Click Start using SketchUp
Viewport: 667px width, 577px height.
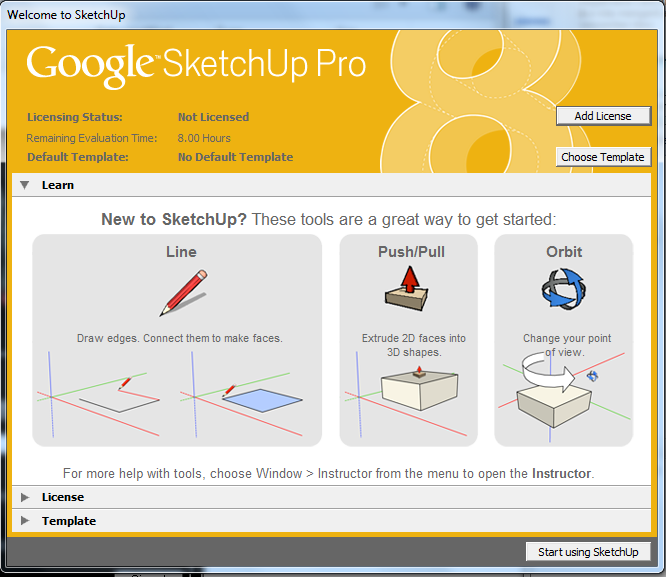pos(588,552)
